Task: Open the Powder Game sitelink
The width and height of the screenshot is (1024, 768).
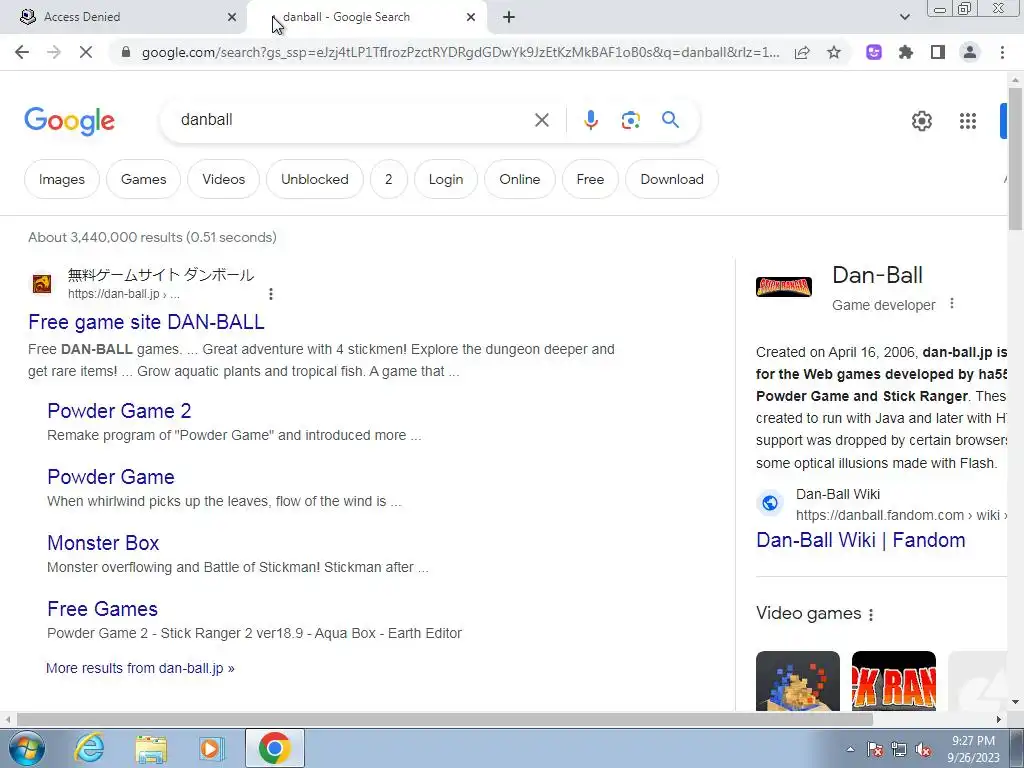Action: [110, 477]
